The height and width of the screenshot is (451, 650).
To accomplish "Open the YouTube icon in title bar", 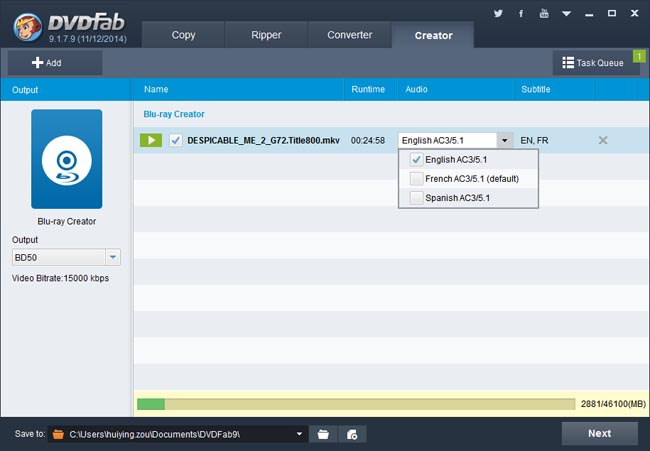I will pos(544,14).
